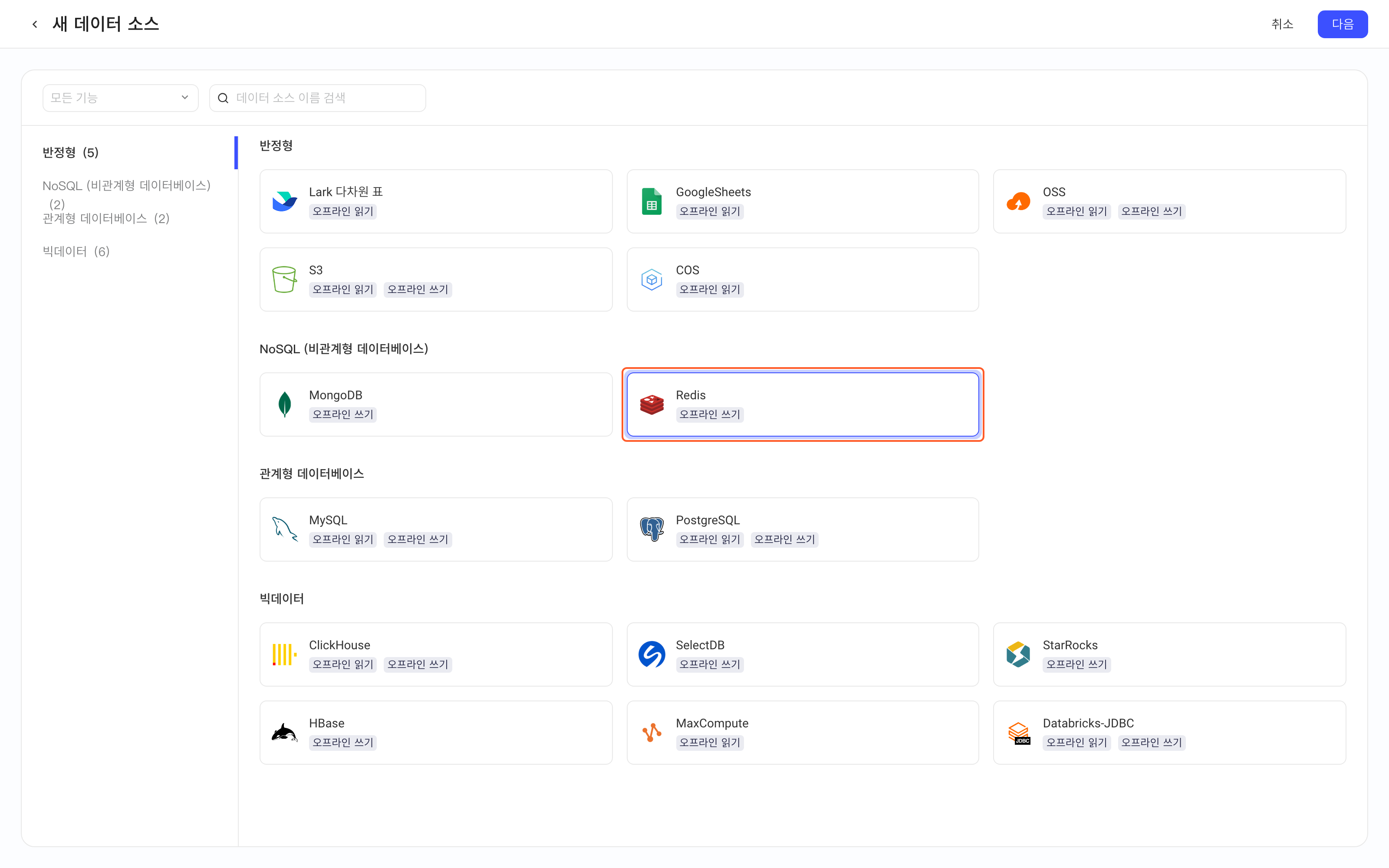Click the ClickHouse yellow bars icon
The width and height of the screenshot is (1389, 868).
[x=285, y=654]
